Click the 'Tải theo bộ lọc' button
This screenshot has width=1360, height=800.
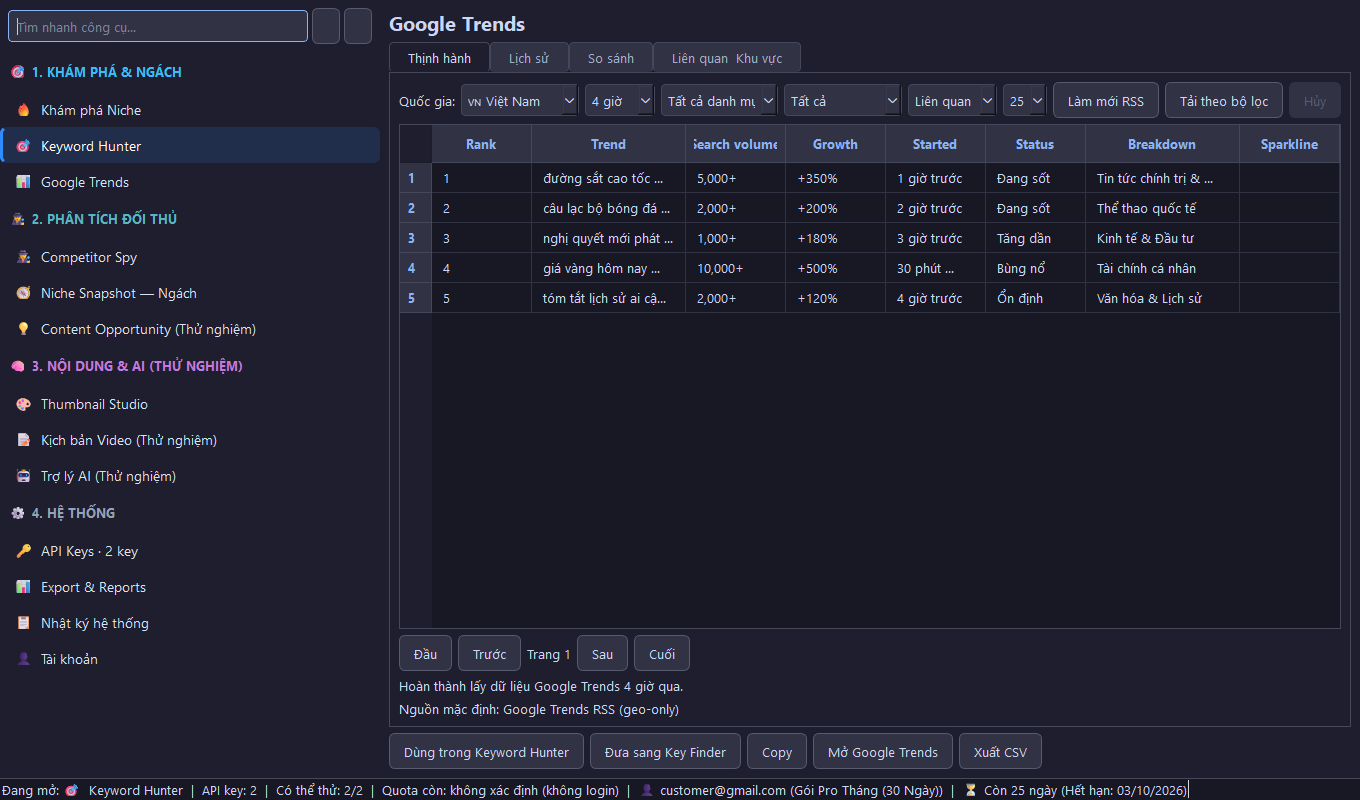pos(1224,101)
